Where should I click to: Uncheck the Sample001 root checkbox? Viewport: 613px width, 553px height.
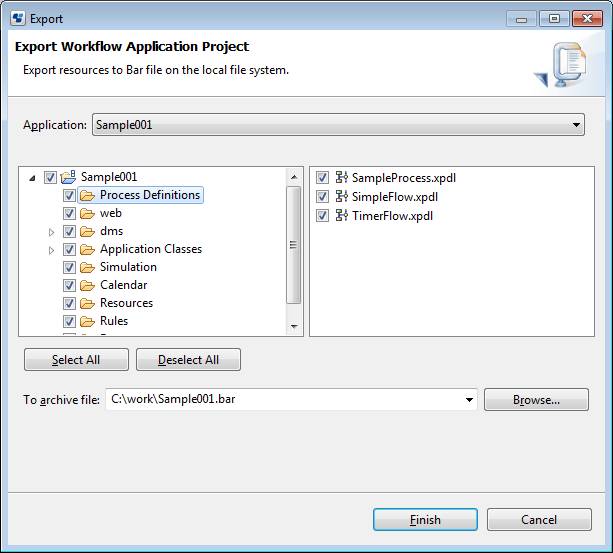coord(50,177)
